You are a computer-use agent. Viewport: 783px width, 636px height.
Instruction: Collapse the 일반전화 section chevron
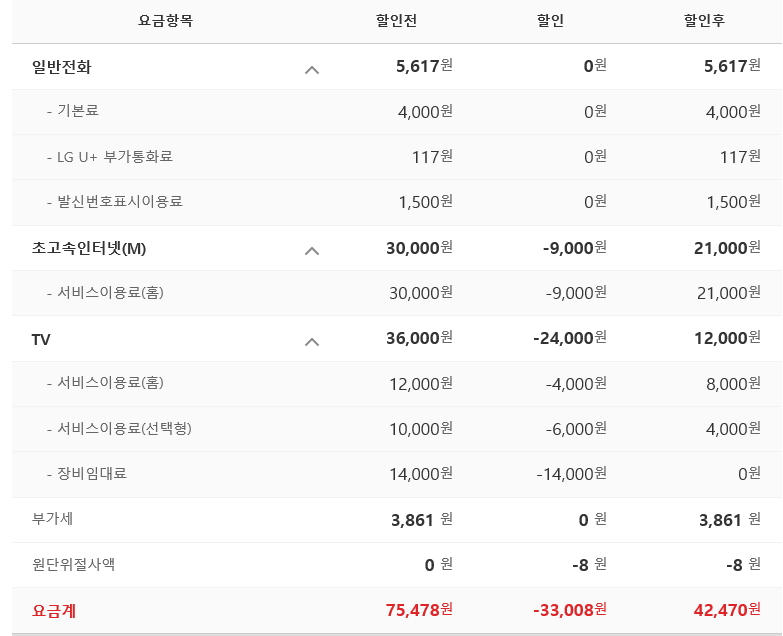(x=312, y=69)
